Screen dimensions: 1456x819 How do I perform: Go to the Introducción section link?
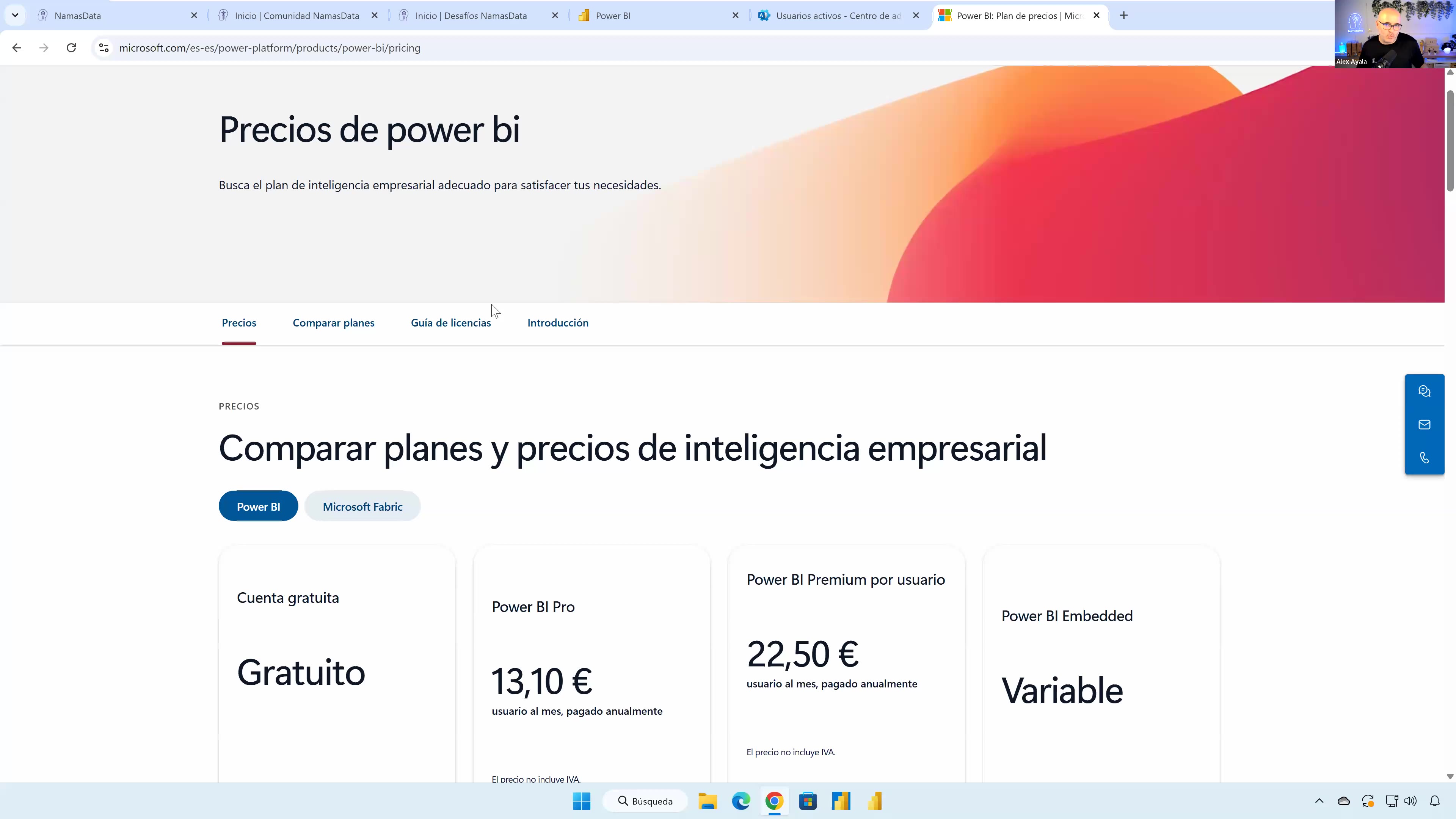(557, 323)
